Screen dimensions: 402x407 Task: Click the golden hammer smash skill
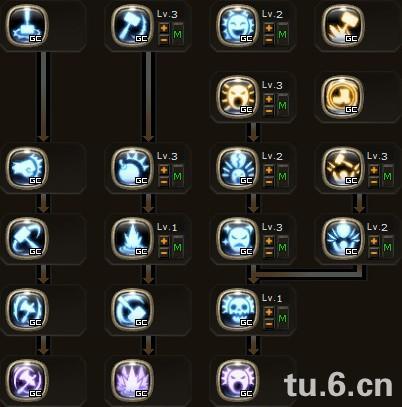[343, 25]
